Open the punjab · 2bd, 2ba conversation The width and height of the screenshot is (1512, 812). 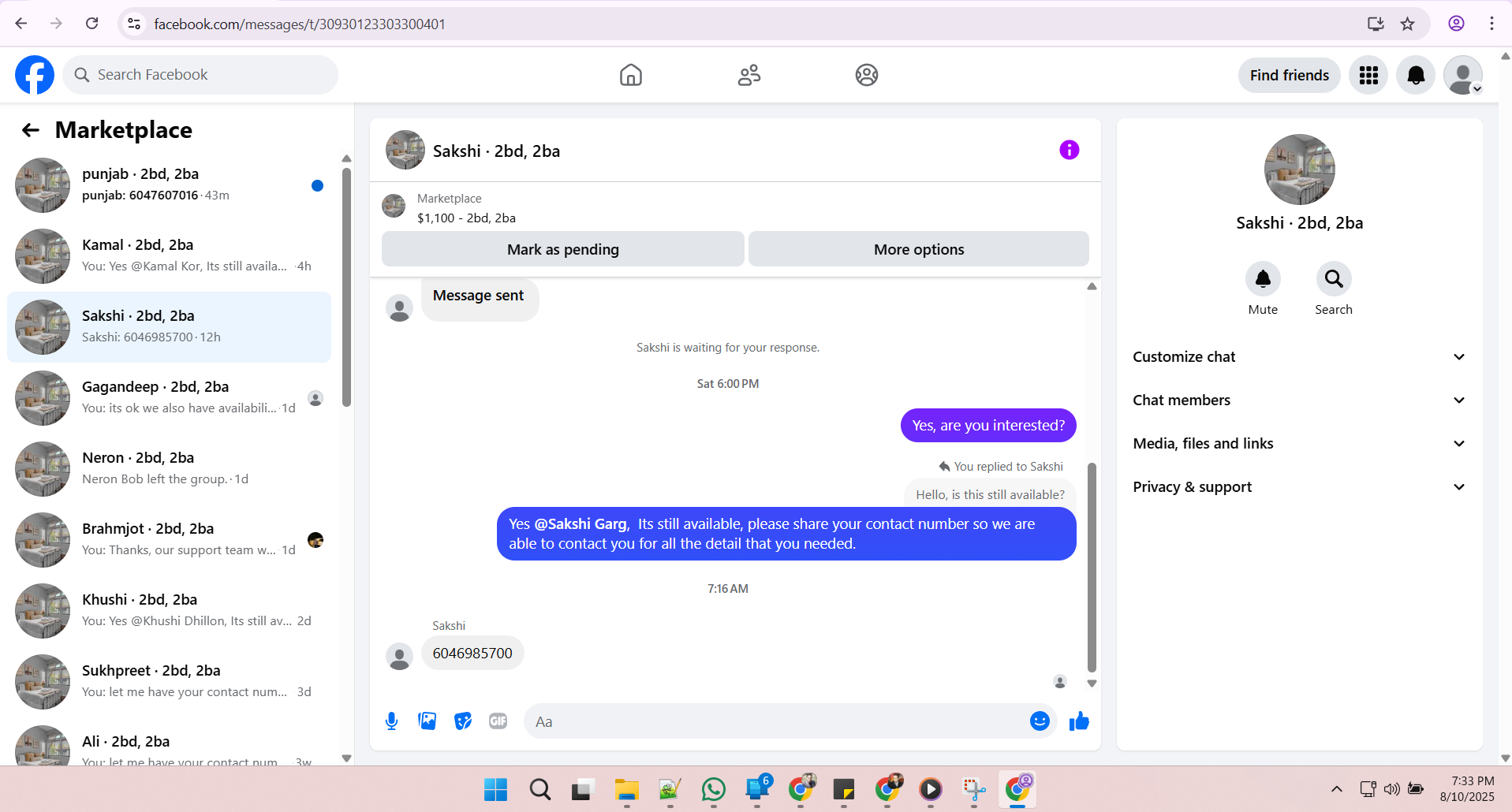170,185
